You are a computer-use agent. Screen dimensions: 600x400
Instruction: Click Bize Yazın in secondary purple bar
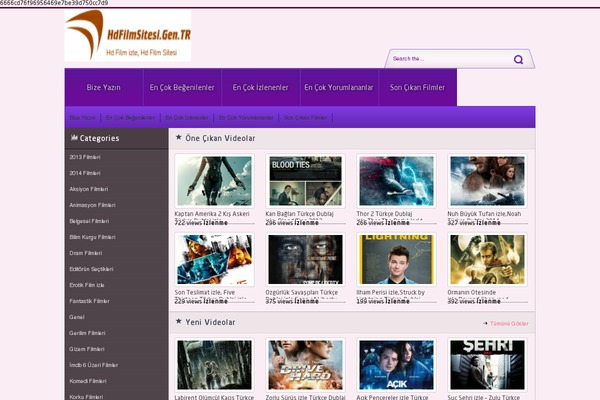(x=82, y=118)
